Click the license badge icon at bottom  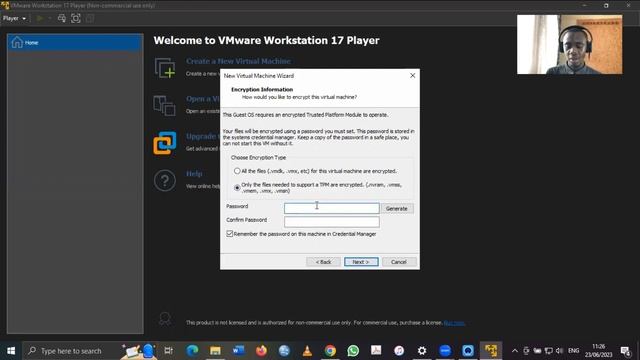[x=165, y=319]
